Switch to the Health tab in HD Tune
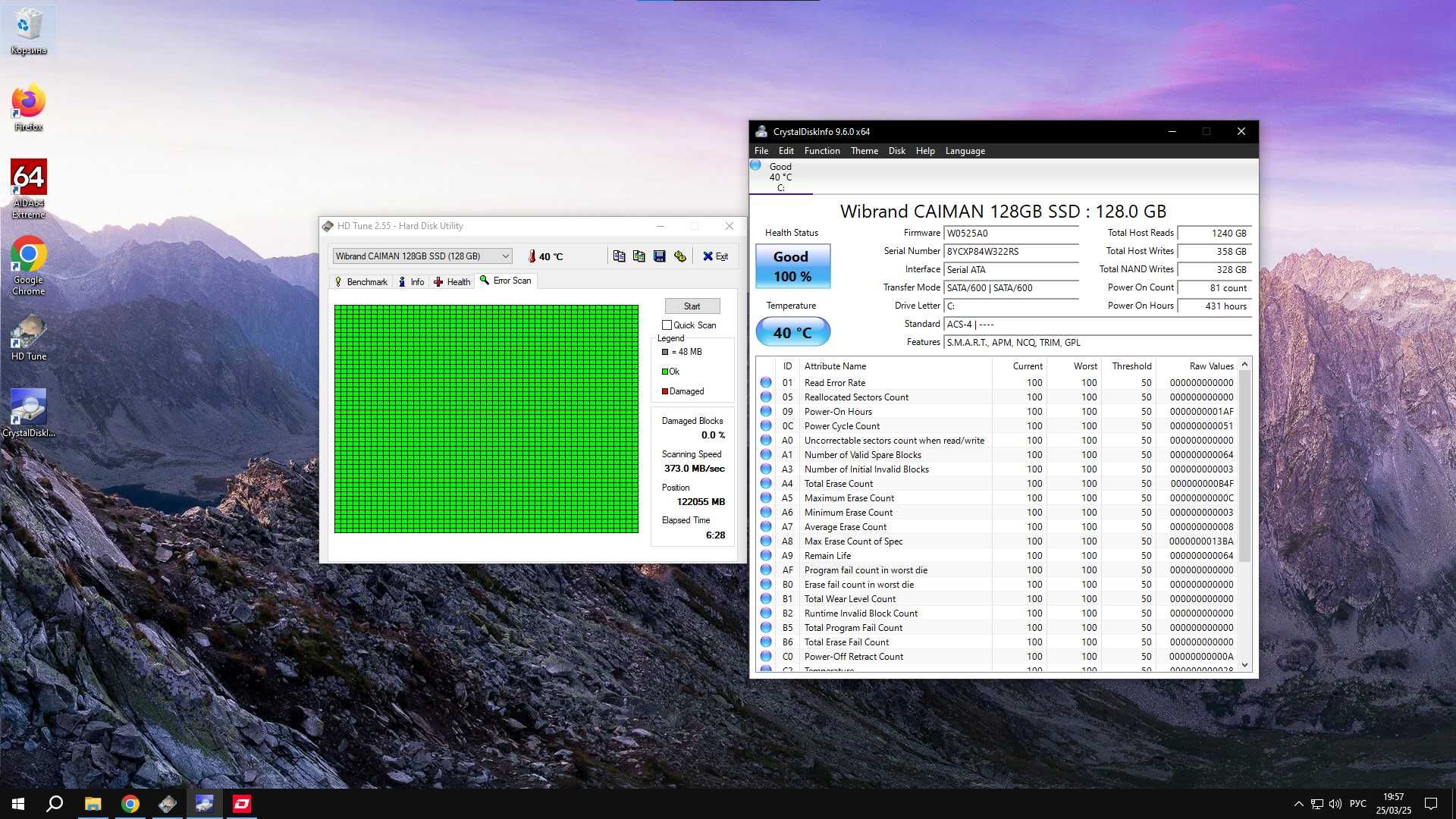Screen dimensions: 1456x819 pyautogui.click(x=452, y=282)
